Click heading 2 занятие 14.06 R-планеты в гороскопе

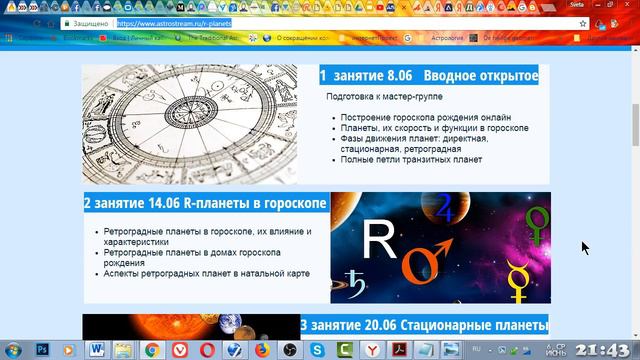pos(206,202)
